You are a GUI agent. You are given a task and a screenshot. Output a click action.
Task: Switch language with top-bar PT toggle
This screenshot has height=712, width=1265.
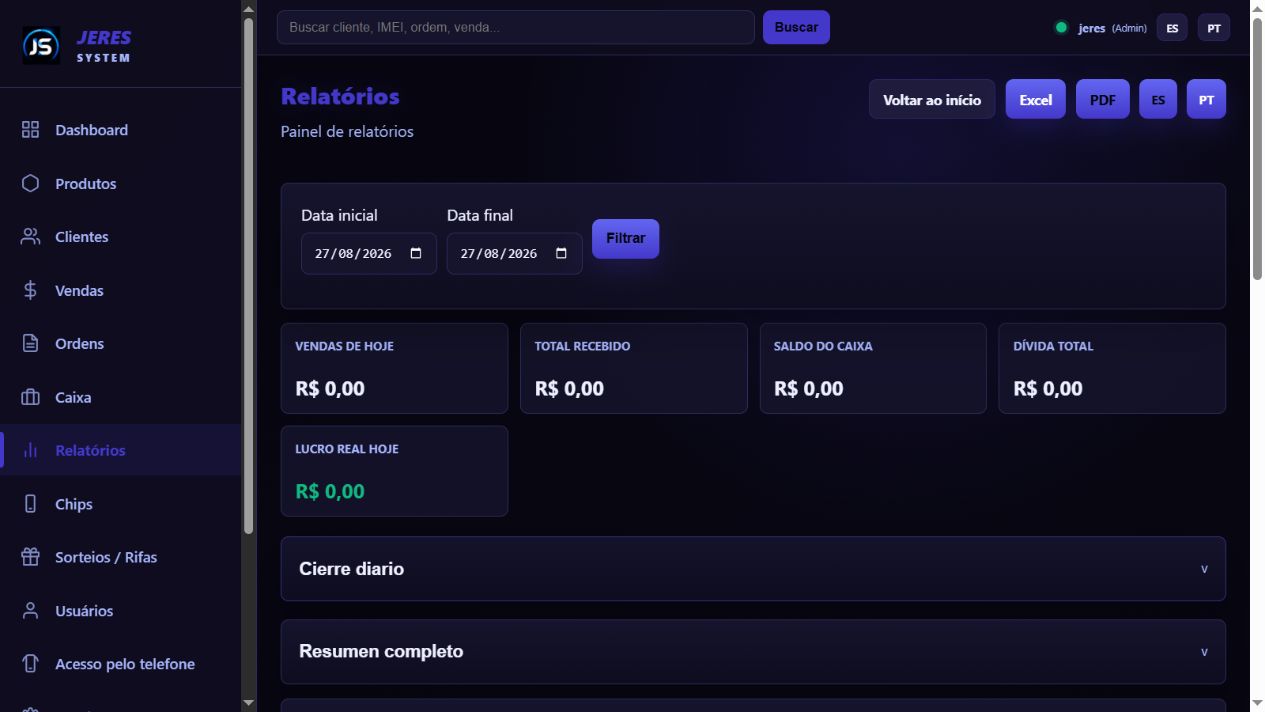pyautogui.click(x=1214, y=28)
